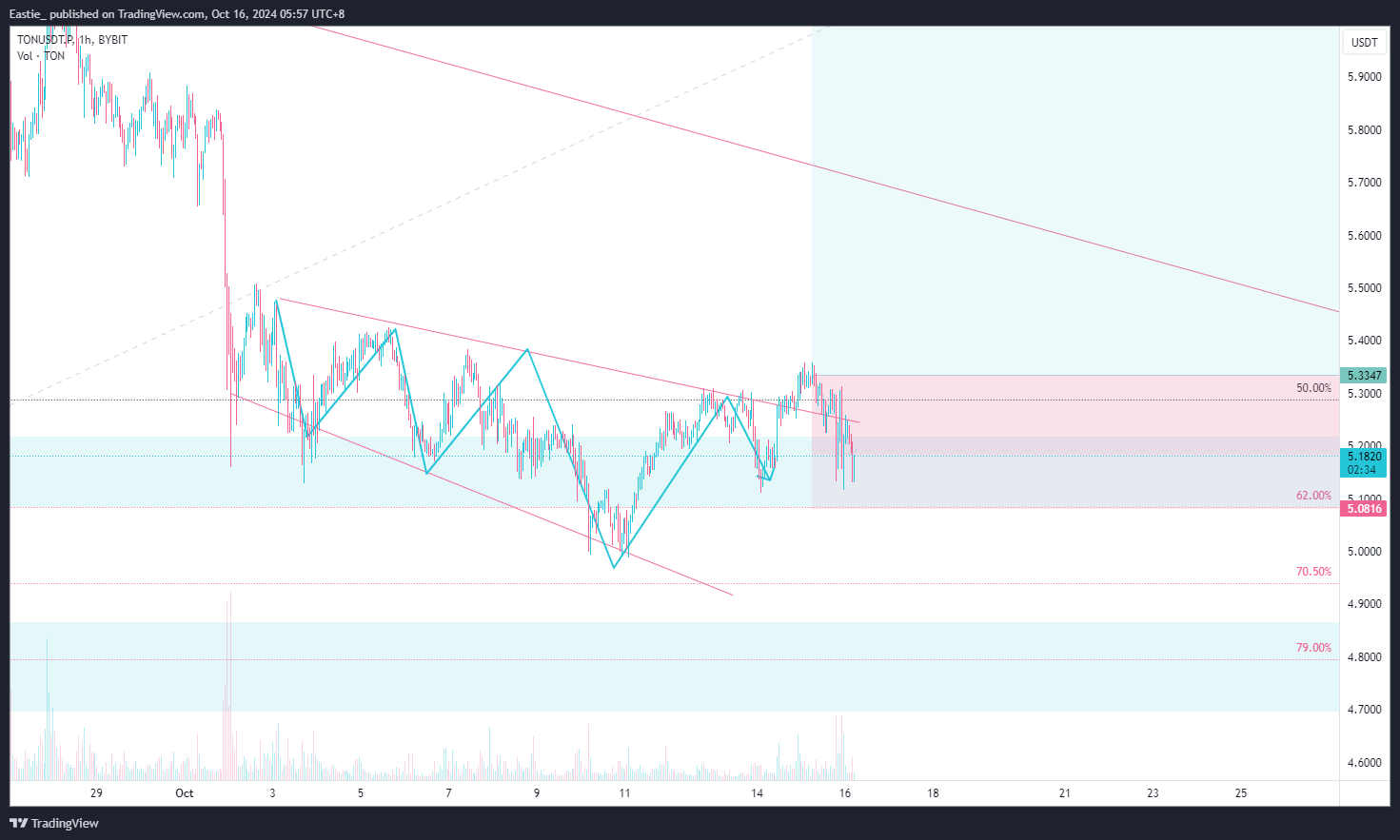Select the 5.0816 pink price label
This screenshot has height=840, width=1400.
pyautogui.click(x=1364, y=509)
